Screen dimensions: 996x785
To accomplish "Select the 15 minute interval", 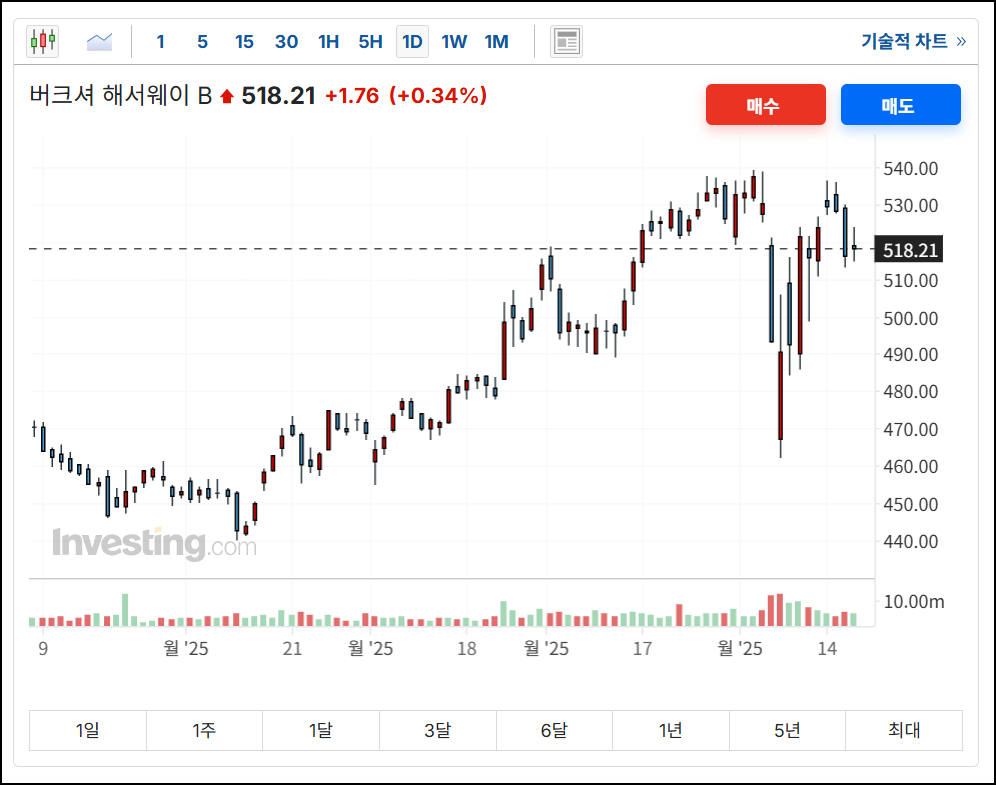I will pos(244,42).
